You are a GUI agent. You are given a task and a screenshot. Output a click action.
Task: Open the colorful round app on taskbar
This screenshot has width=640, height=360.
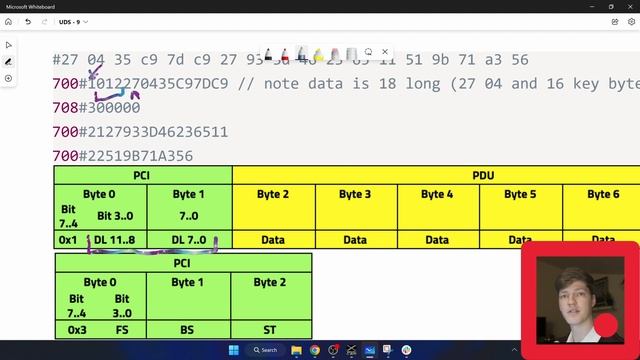[x=406, y=350]
